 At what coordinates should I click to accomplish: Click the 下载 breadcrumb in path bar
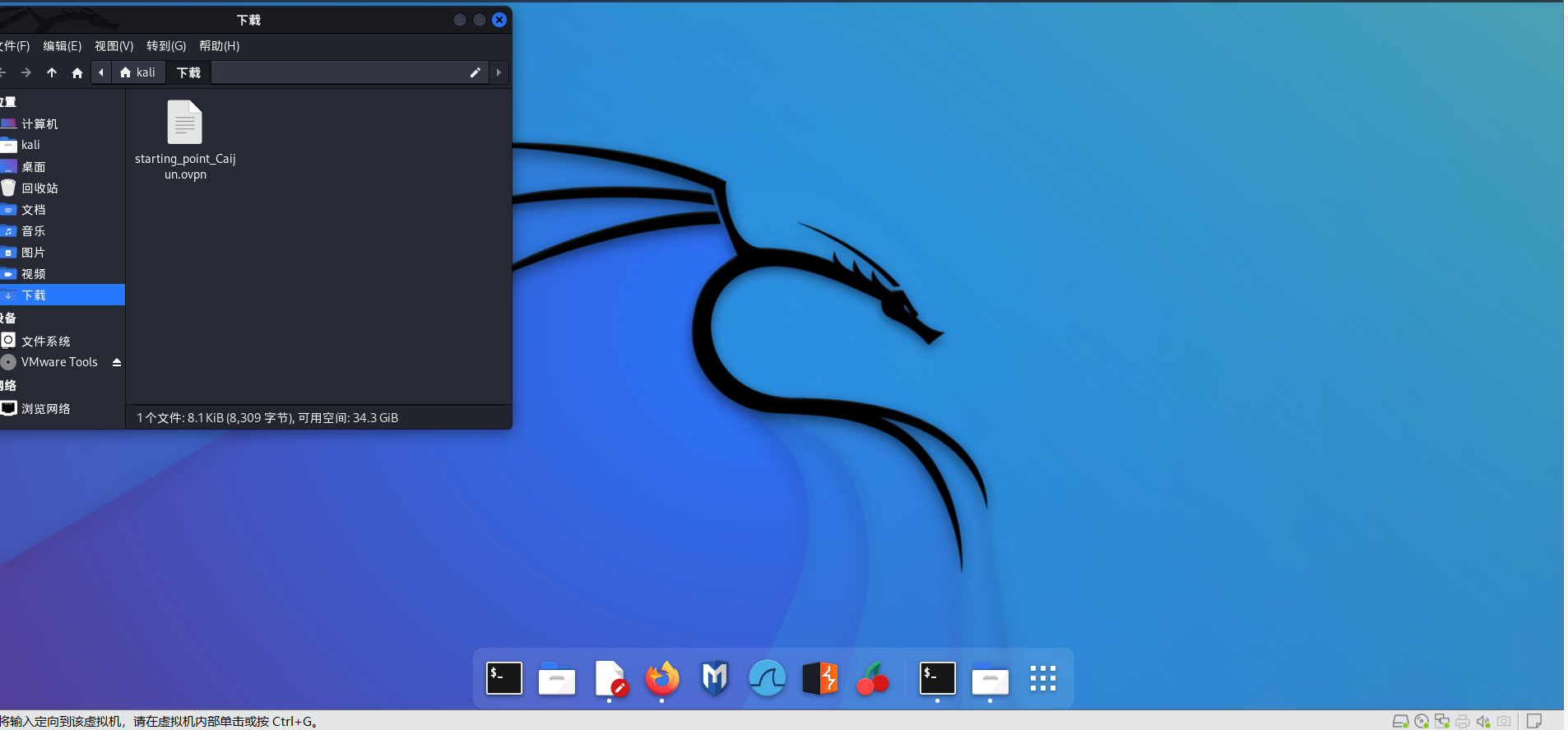click(188, 72)
